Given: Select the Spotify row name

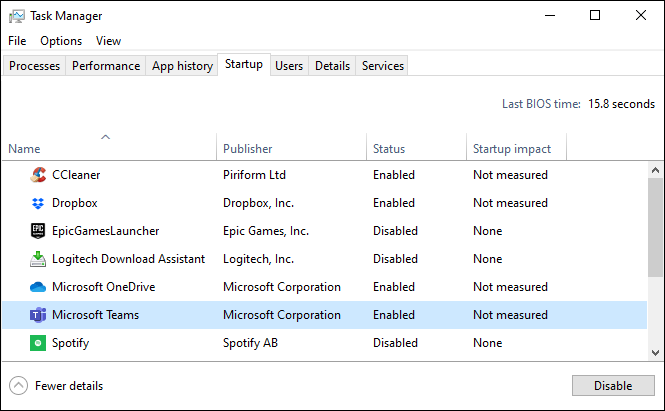Looking at the screenshot, I should click(x=70, y=343).
